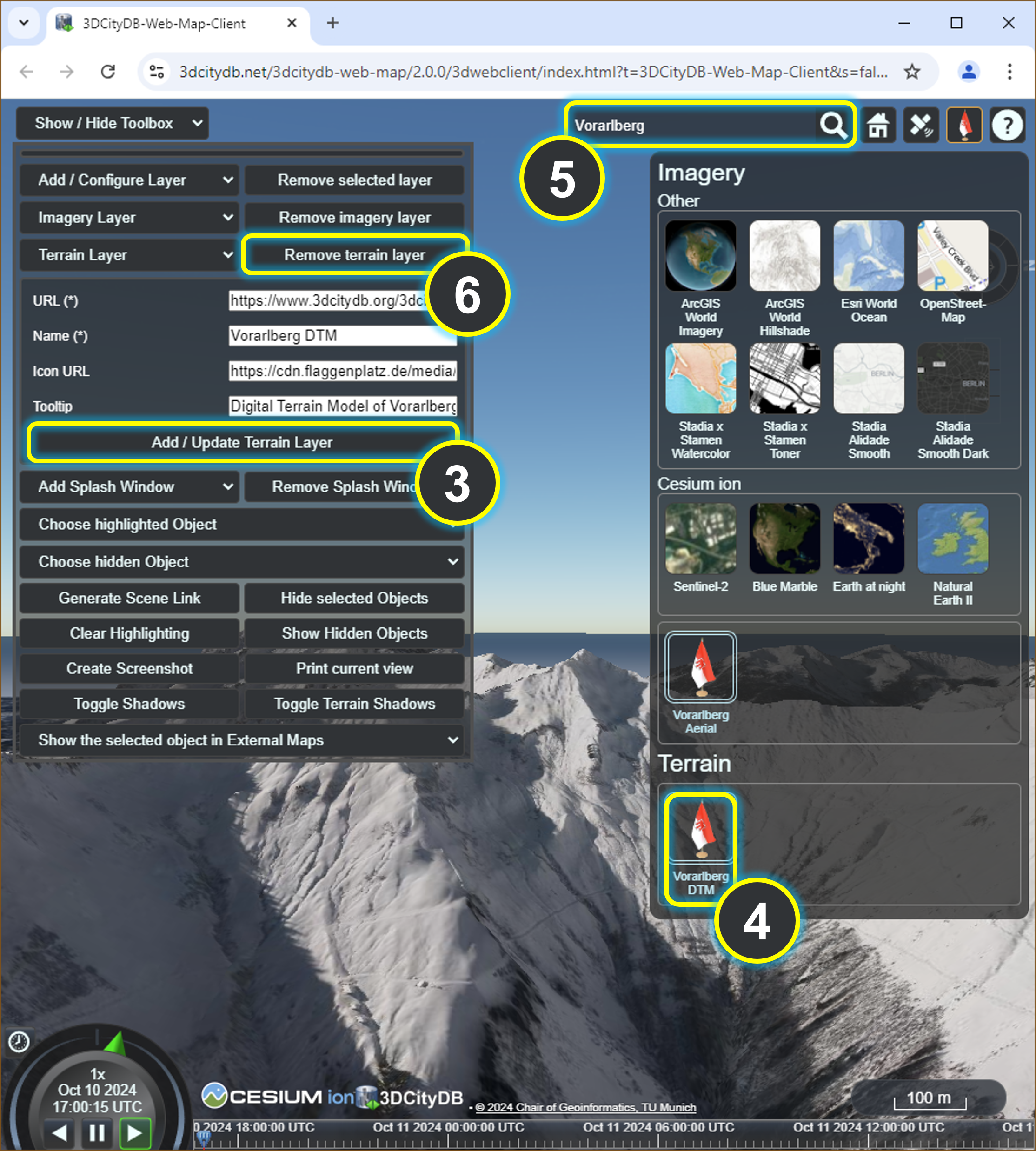Select Vorarlberg DTM terrain layer

[x=701, y=828]
